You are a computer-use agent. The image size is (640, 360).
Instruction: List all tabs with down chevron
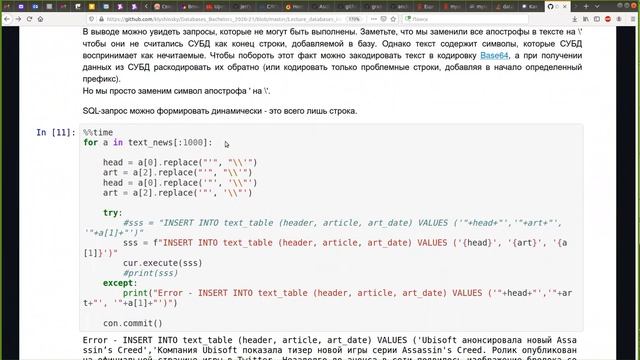point(597,7)
